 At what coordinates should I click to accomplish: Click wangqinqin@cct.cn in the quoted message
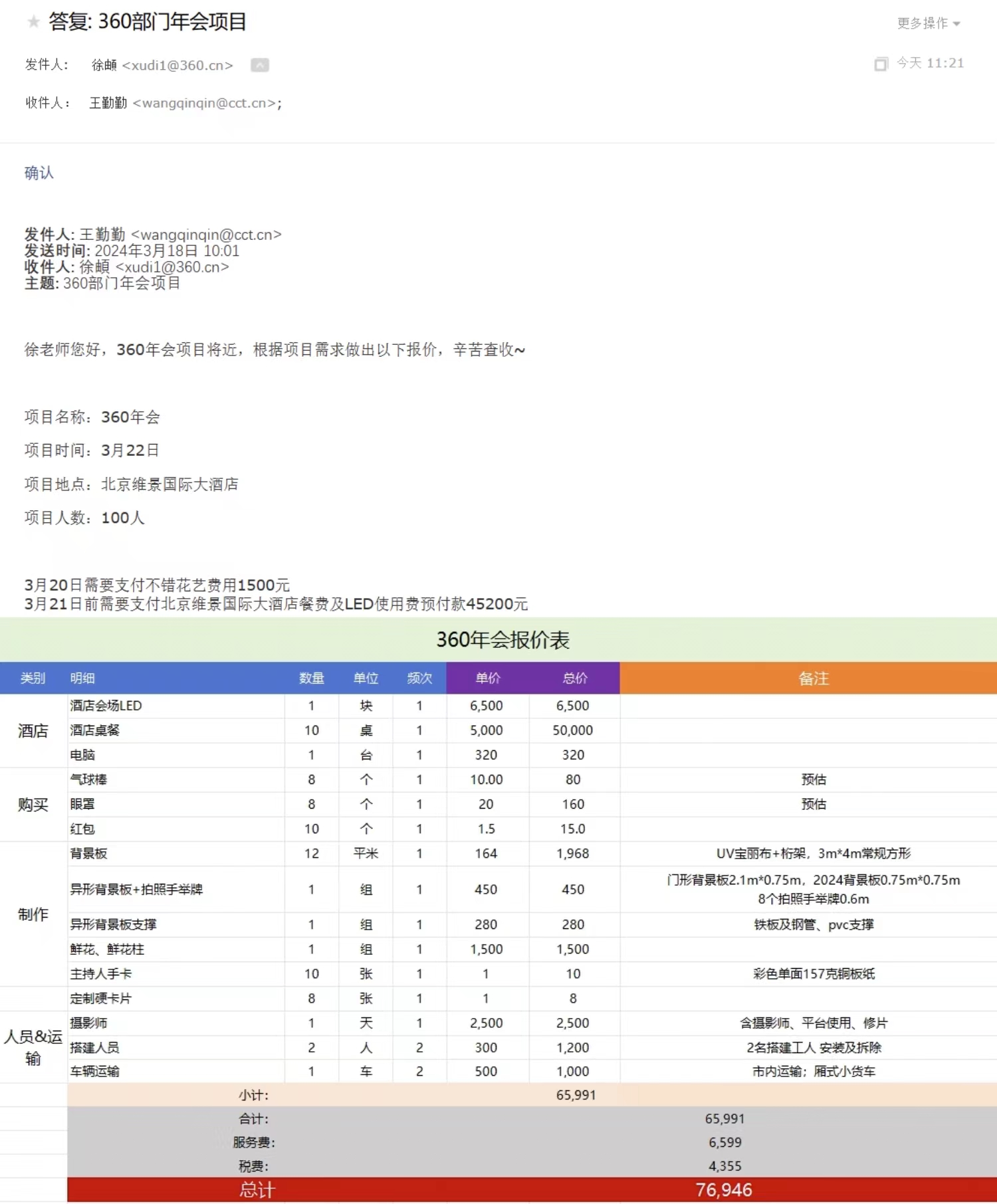pos(206,235)
